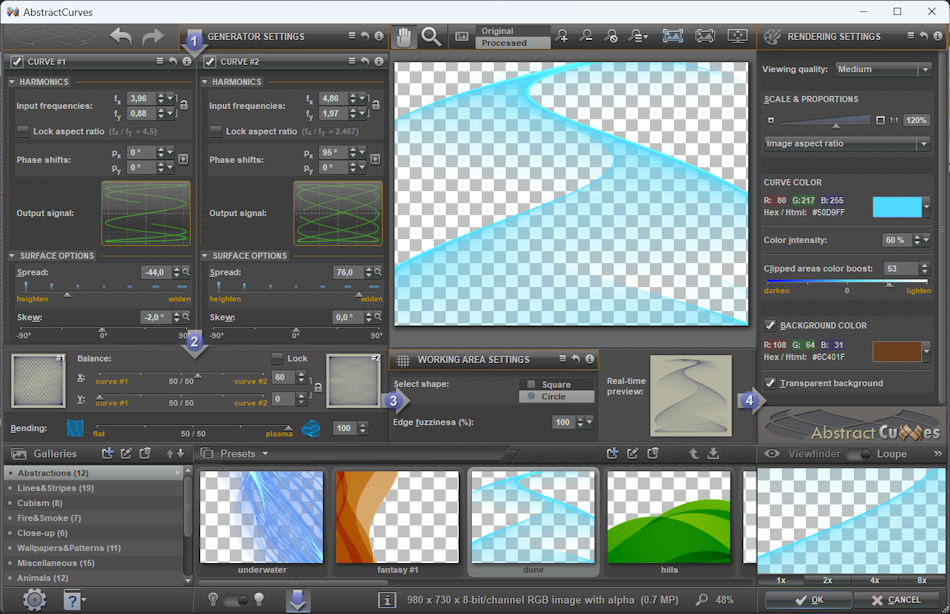Click the zoom in magnifier icon
The width and height of the screenshot is (950, 614).
pos(562,37)
